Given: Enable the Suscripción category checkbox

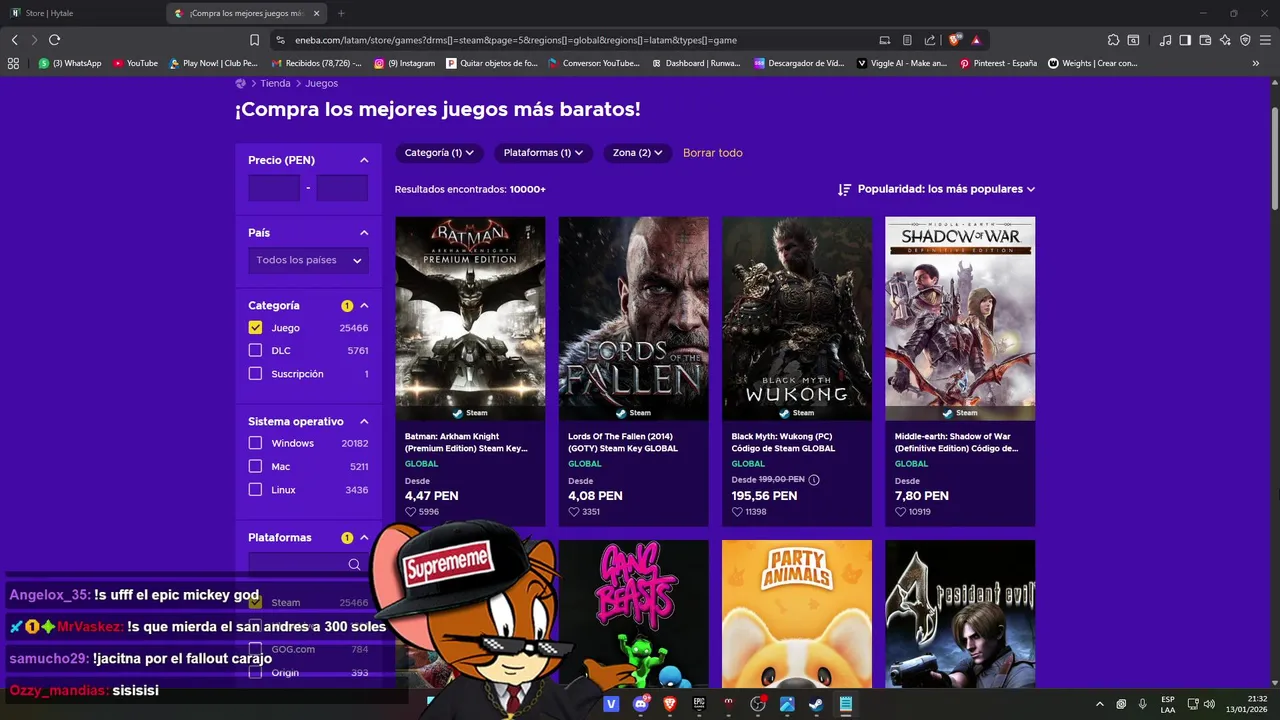Looking at the screenshot, I should pyautogui.click(x=255, y=373).
